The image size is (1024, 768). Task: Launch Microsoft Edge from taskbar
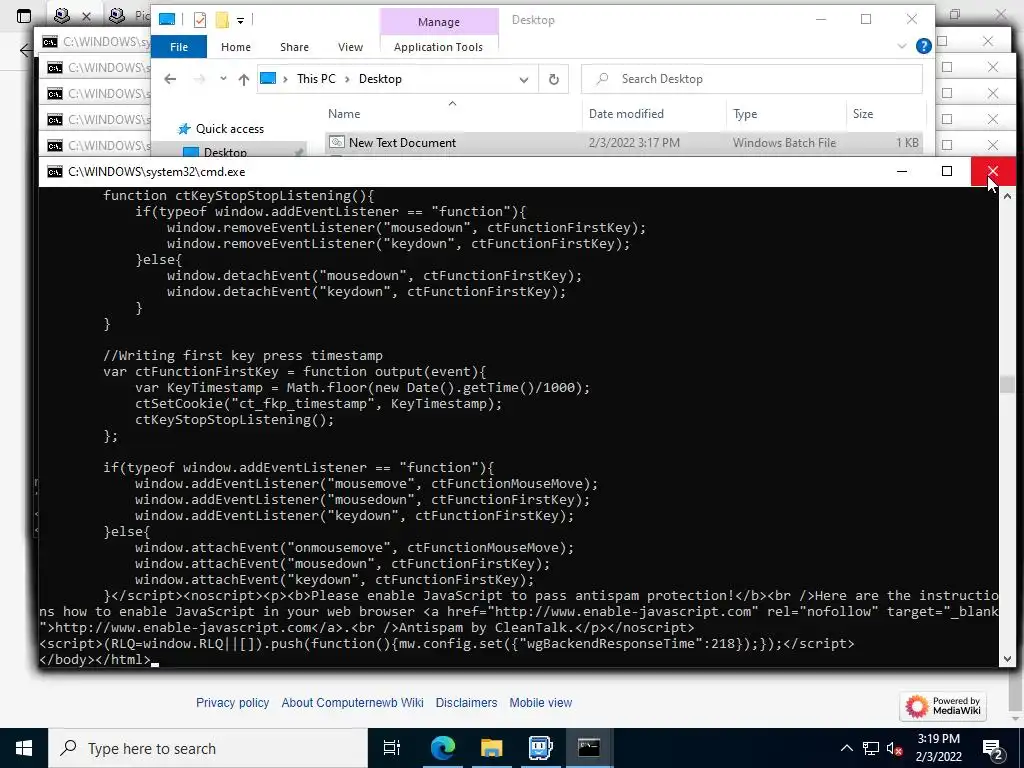[443, 748]
